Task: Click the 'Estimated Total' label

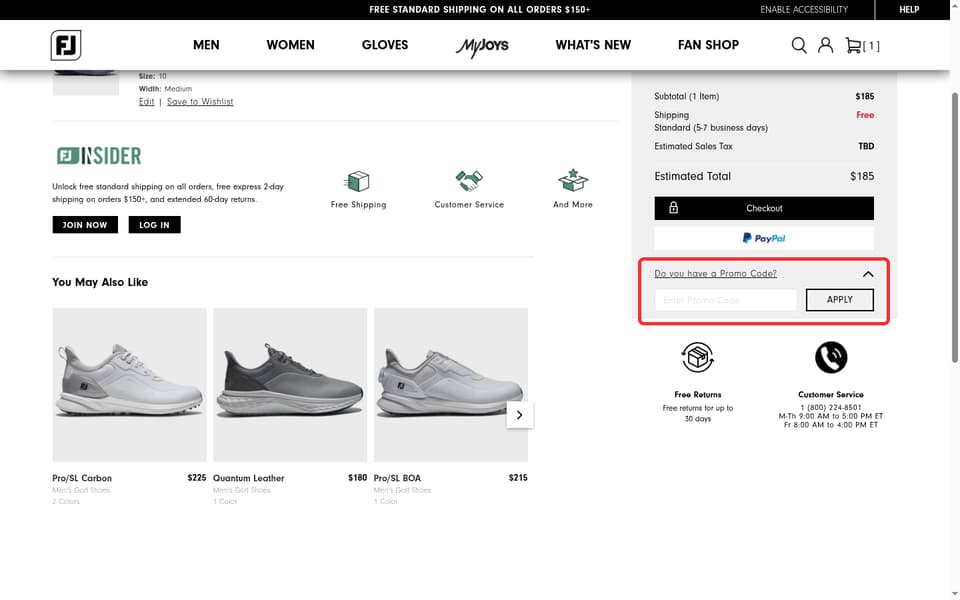Action: (x=692, y=176)
